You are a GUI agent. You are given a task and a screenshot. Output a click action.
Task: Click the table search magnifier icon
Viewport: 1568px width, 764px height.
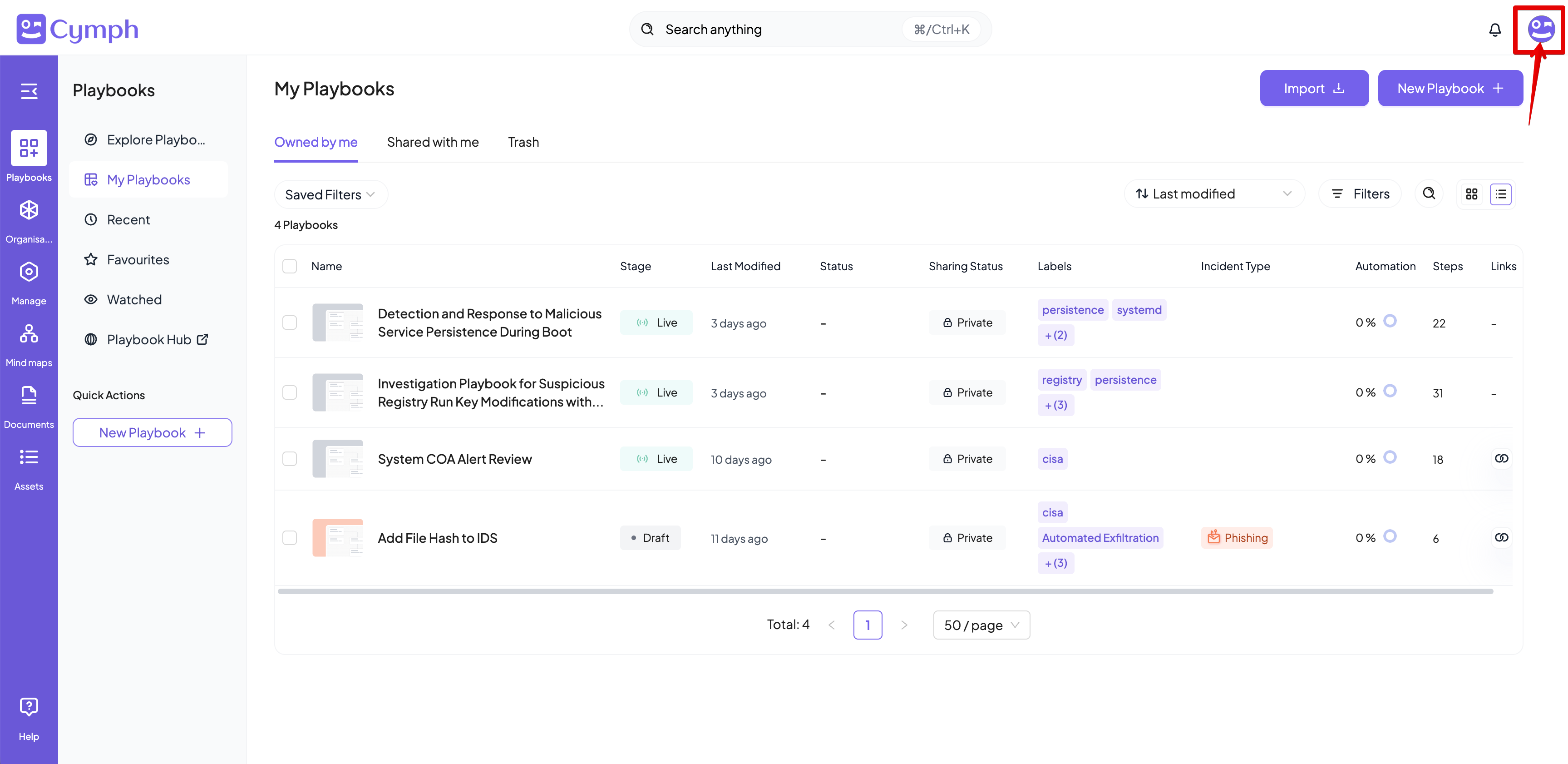tap(1429, 194)
